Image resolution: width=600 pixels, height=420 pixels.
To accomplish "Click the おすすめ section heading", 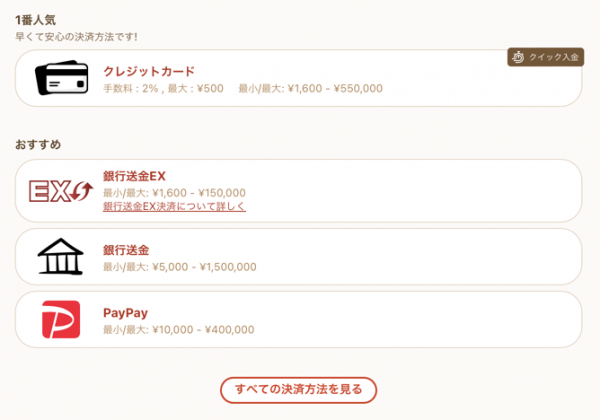I will pyautogui.click(x=38, y=145).
